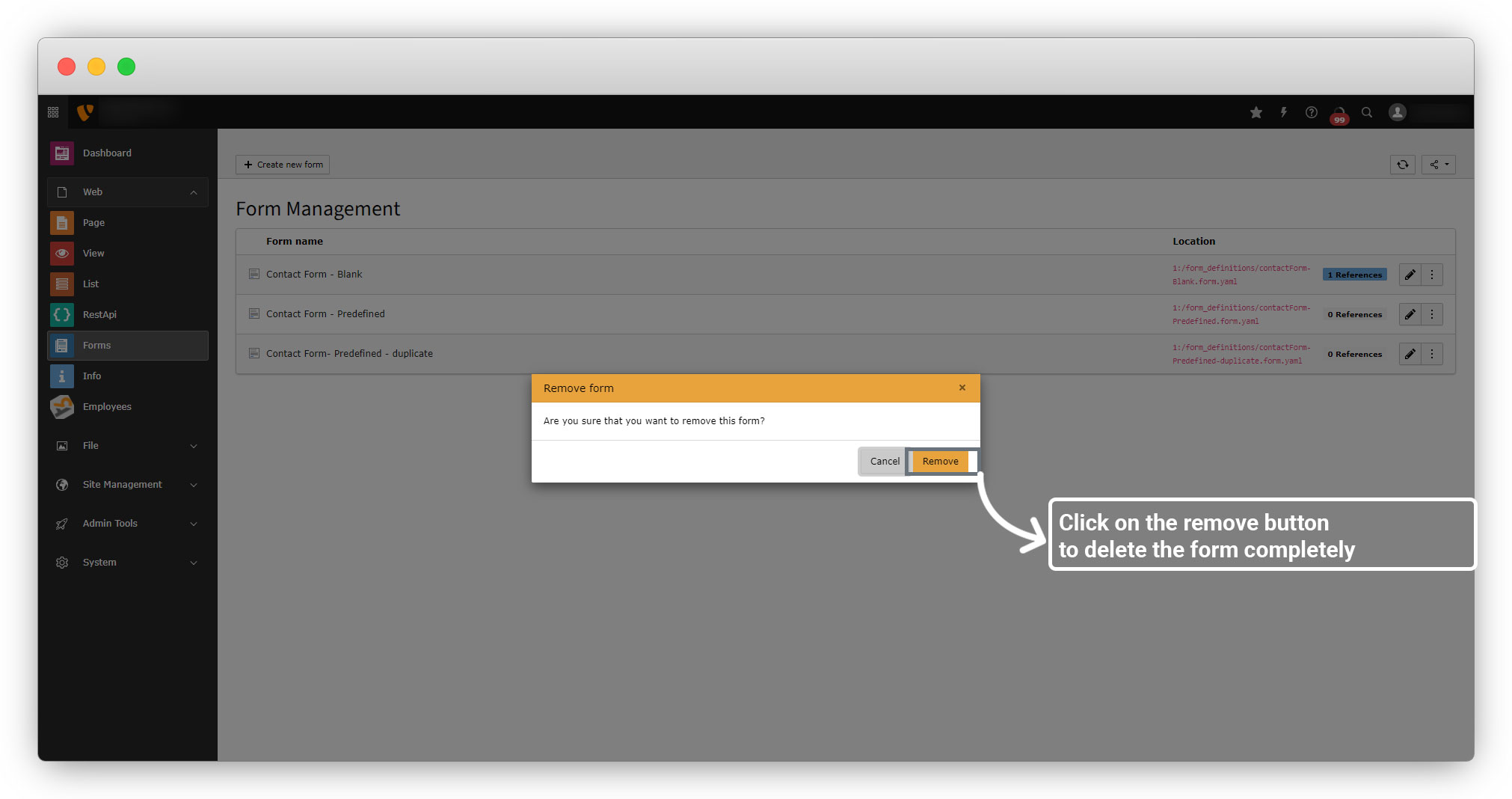Go to the Page module

pos(93,223)
